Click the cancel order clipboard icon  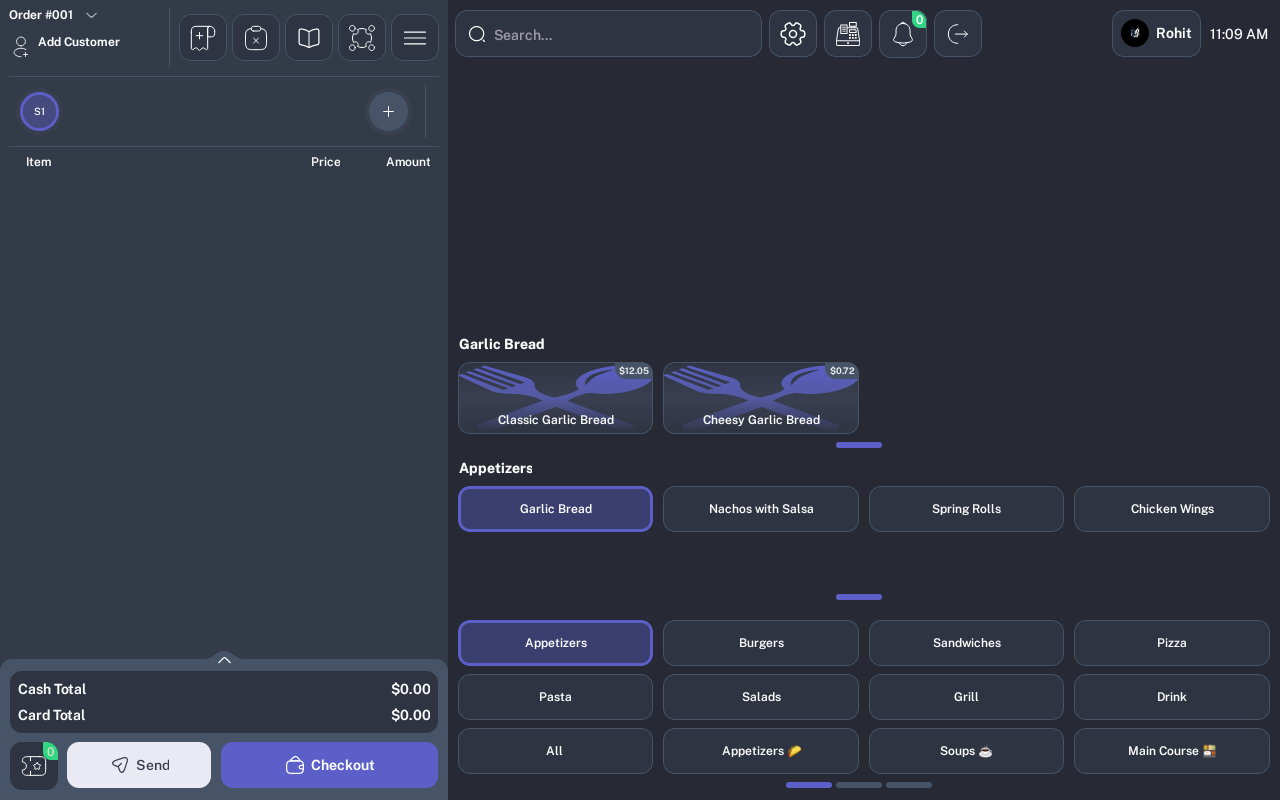256,38
